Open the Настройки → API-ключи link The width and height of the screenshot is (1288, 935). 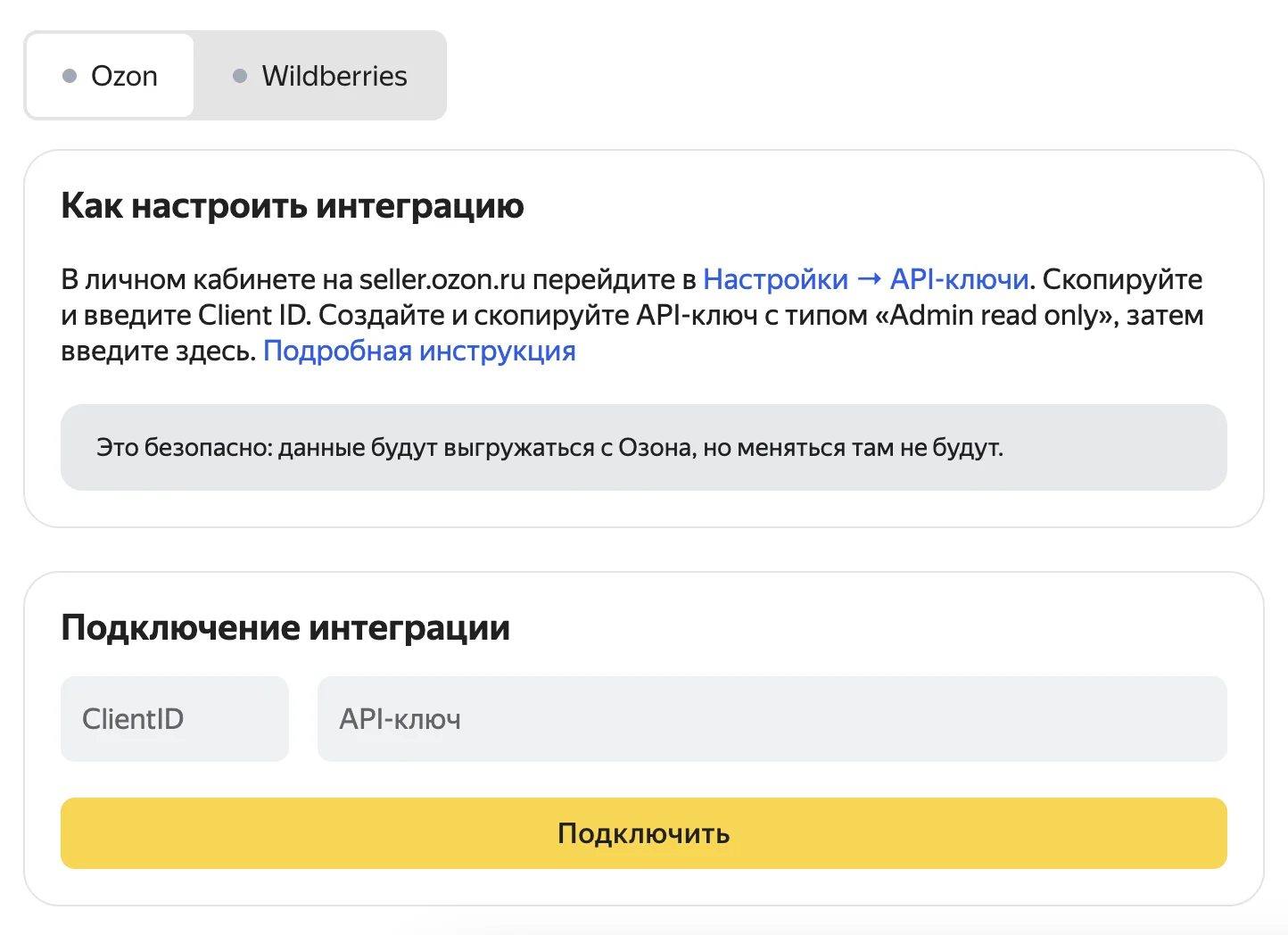pos(866,279)
